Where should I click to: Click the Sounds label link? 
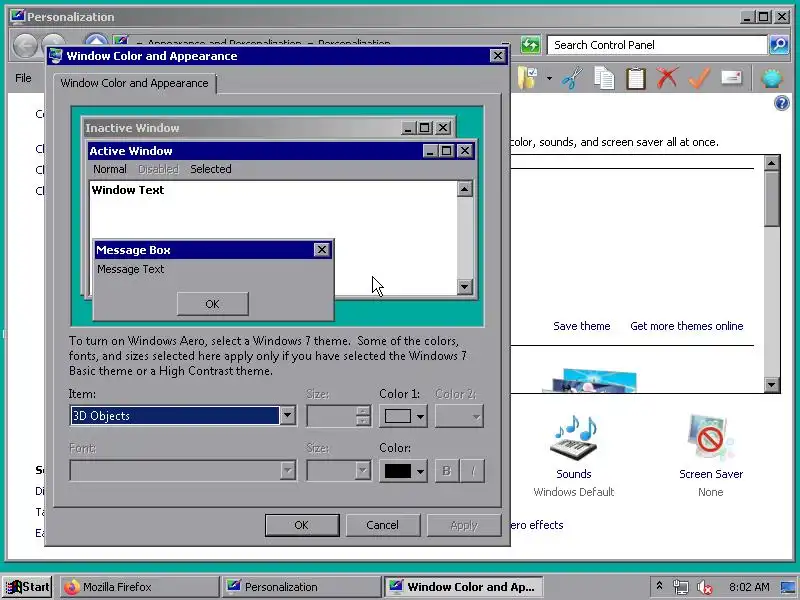[574, 474]
